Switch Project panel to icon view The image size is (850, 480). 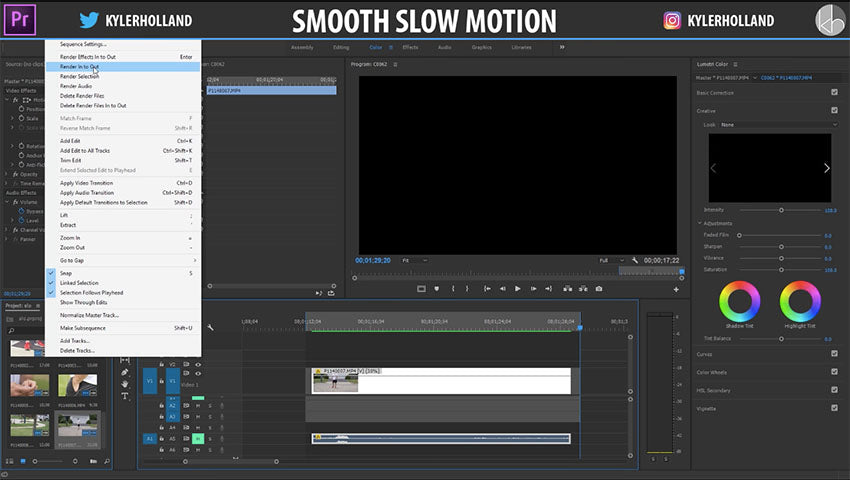pyautogui.click(x=23, y=461)
